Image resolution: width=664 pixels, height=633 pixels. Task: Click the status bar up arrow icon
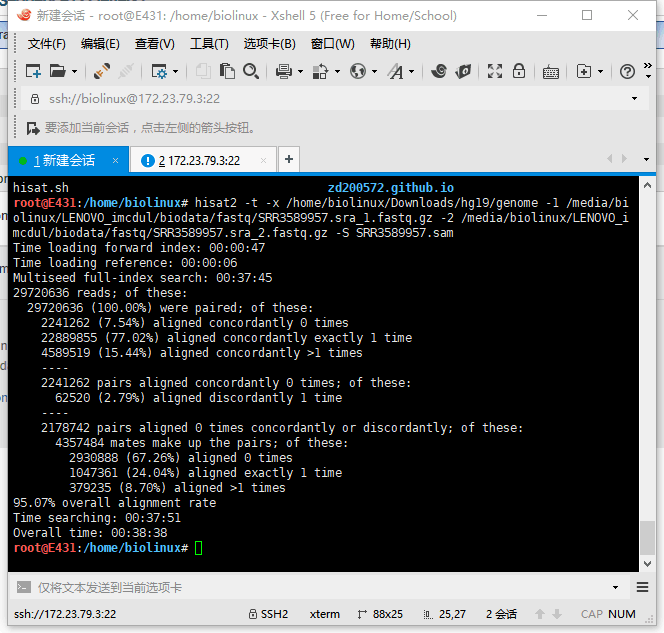tap(540, 614)
